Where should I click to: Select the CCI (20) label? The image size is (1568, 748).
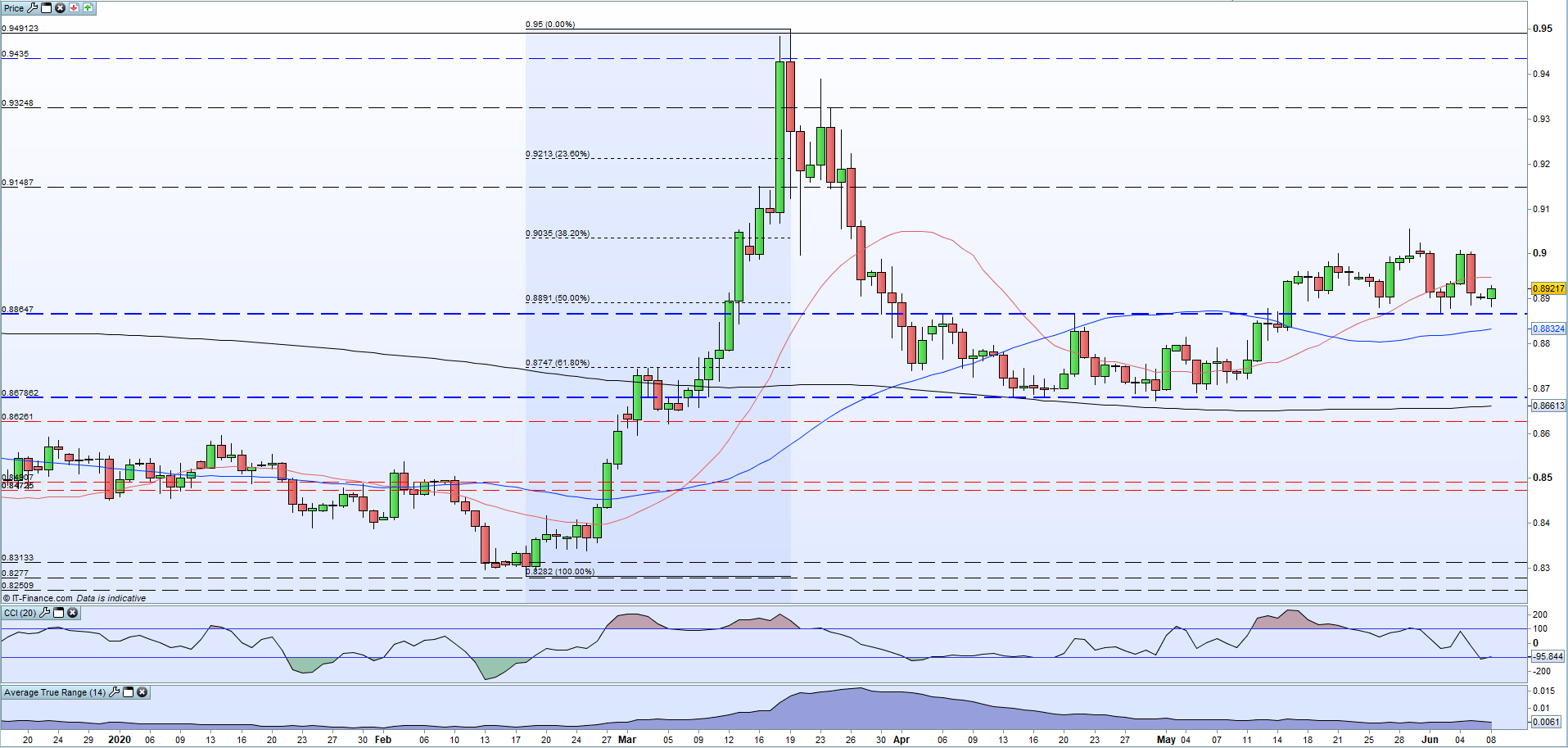pos(20,613)
